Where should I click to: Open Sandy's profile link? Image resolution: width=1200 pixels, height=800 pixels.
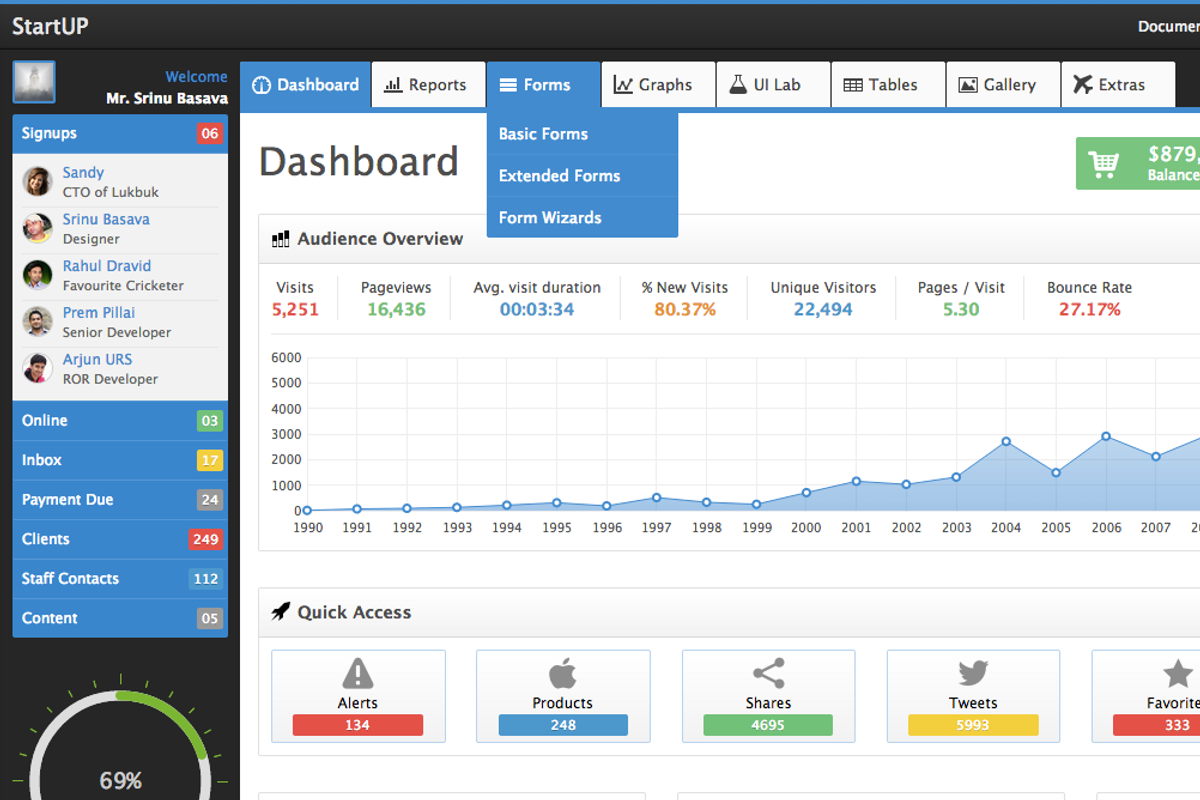coord(83,173)
